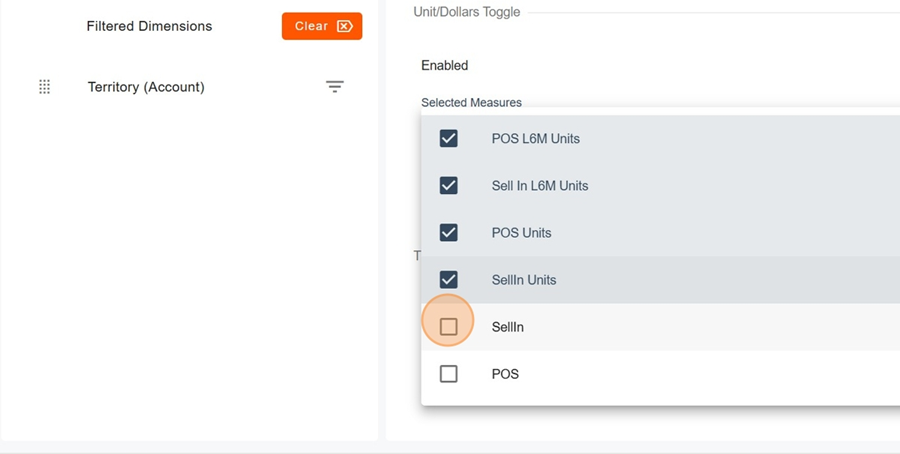
Task: Deselect the SellIn Units checkbox
Action: pos(449,280)
